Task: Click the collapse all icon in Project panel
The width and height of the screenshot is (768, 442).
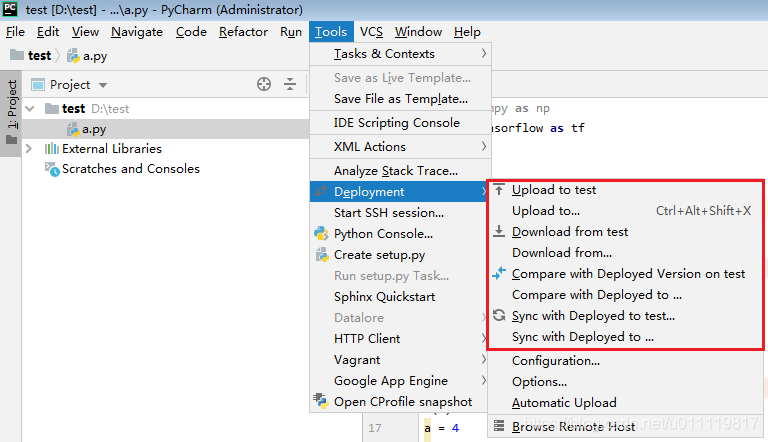Action: click(x=290, y=84)
